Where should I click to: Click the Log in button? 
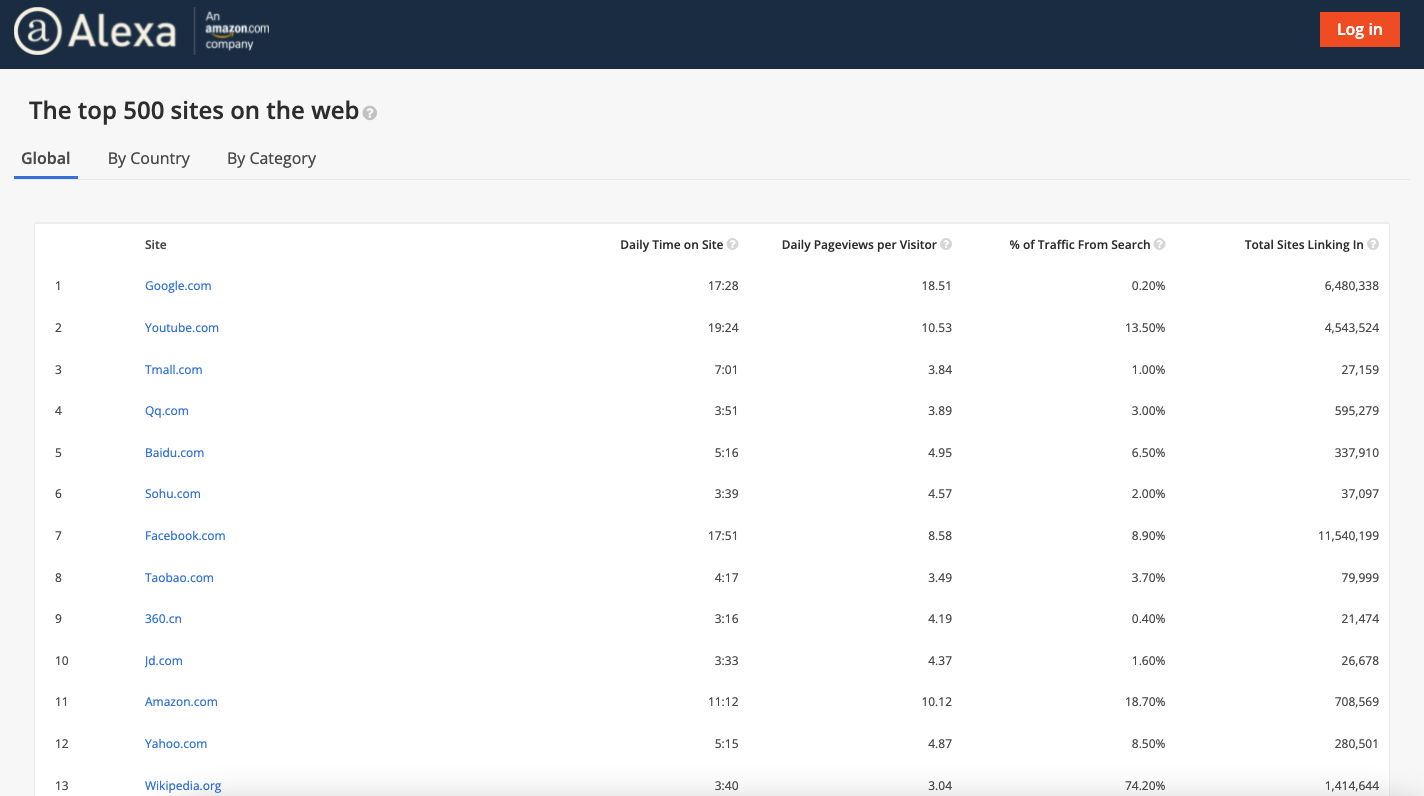coord(1359,29)
